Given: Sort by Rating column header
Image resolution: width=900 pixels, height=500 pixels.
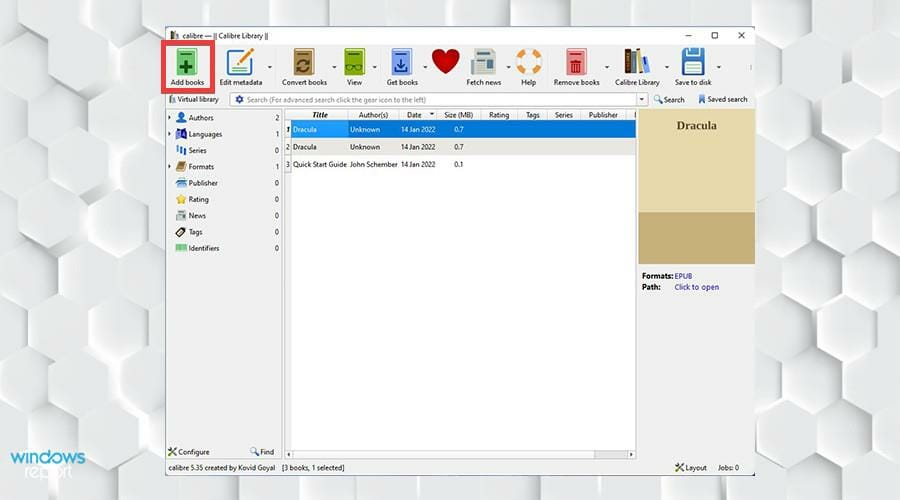Looking at the screenshot, I should (499, 115).
